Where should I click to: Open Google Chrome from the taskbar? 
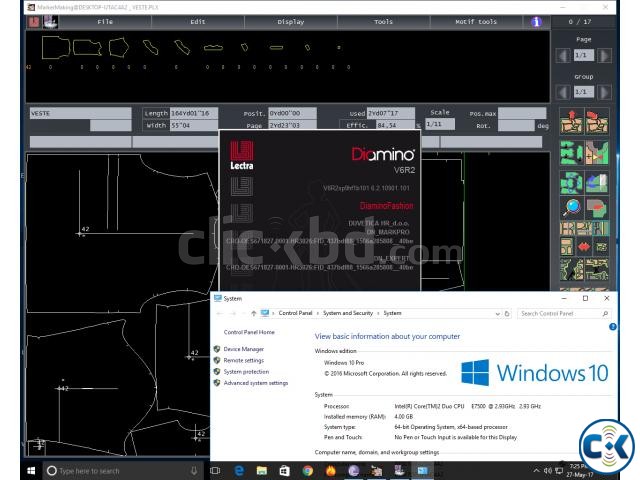308,471
